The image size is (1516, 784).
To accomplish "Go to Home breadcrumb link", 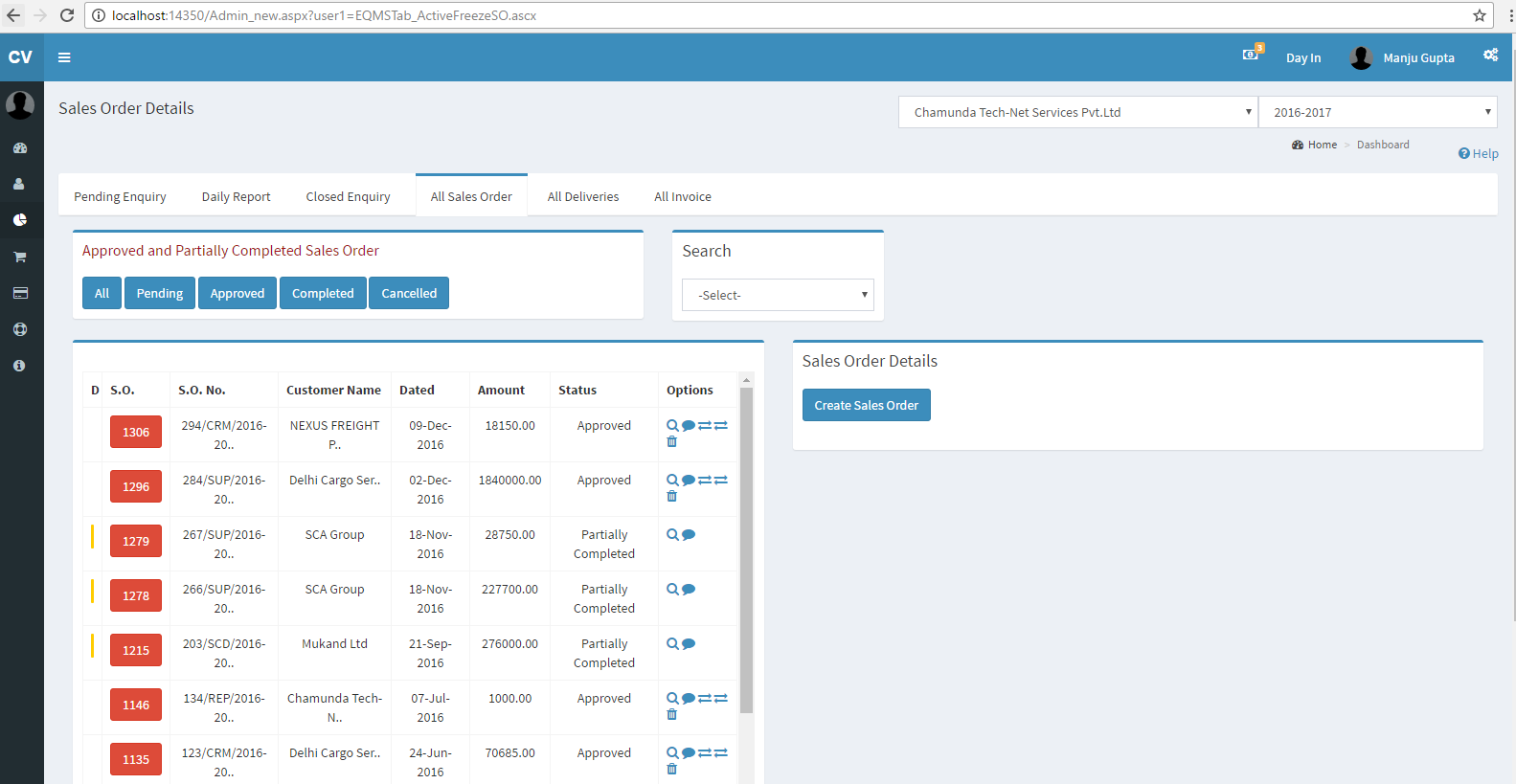I will [1314, 145].
